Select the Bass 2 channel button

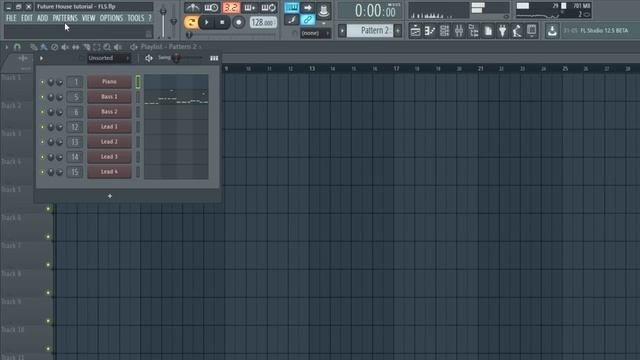[x=109, y=112]
